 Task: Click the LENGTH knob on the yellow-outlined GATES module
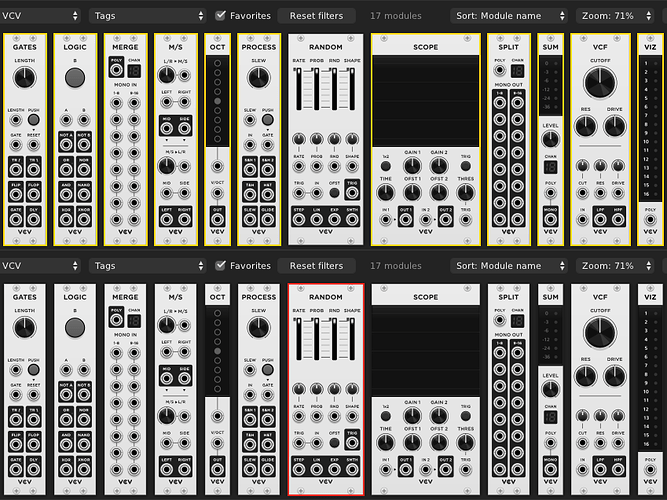click(25, 77)
